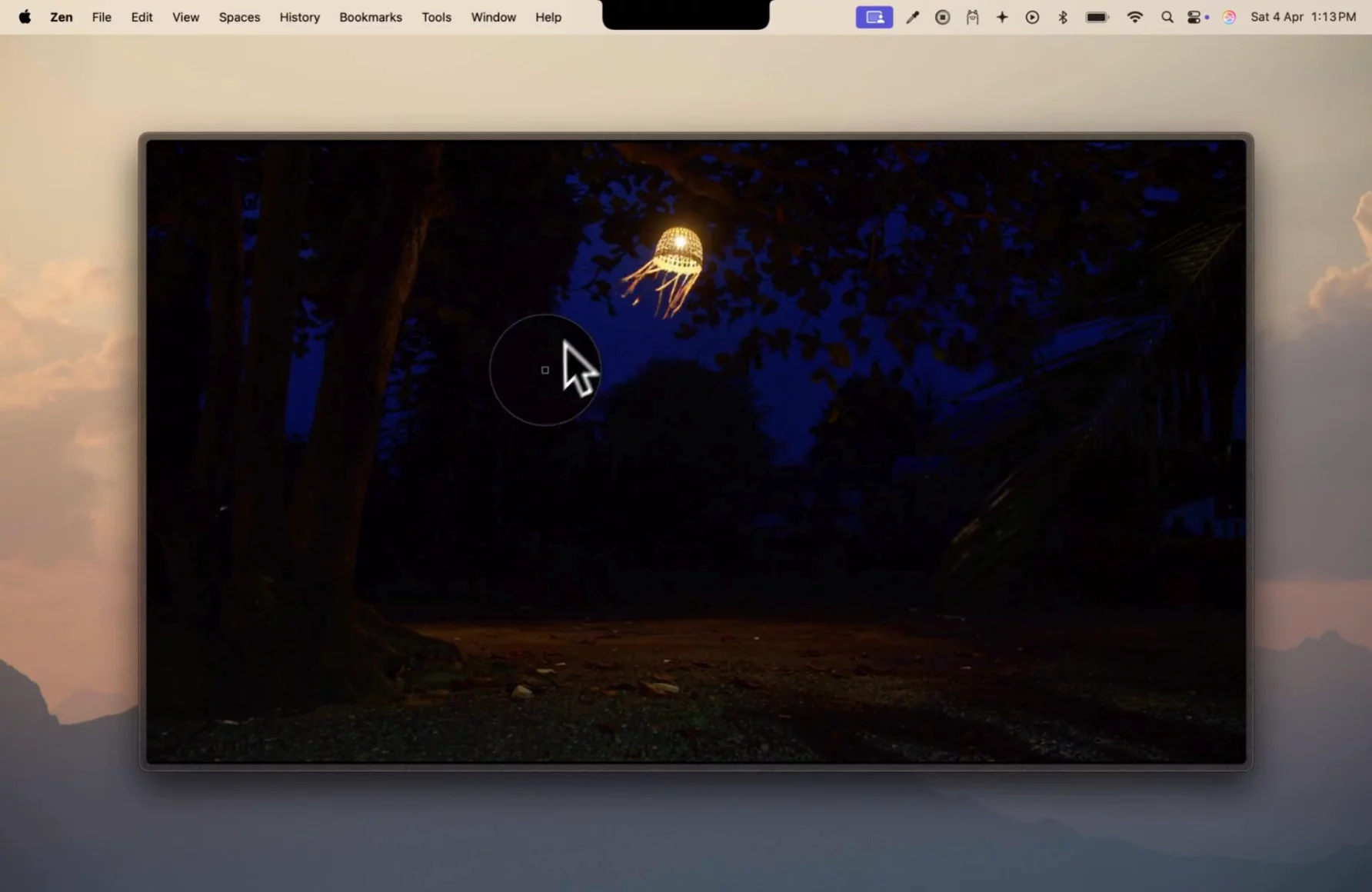The height and width of the screenshot is (892, 1372).
Task: Click the four-point sparkle menu bar icon
Action: 1002,17
